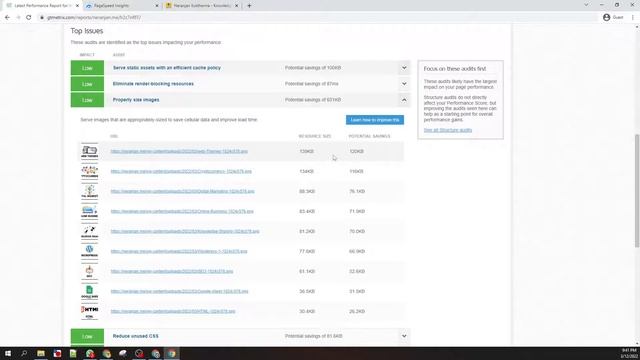640x360 pixels.
Task: Click the 'Eliminate render-blocking resources' audit title
Action: (153, 84)
